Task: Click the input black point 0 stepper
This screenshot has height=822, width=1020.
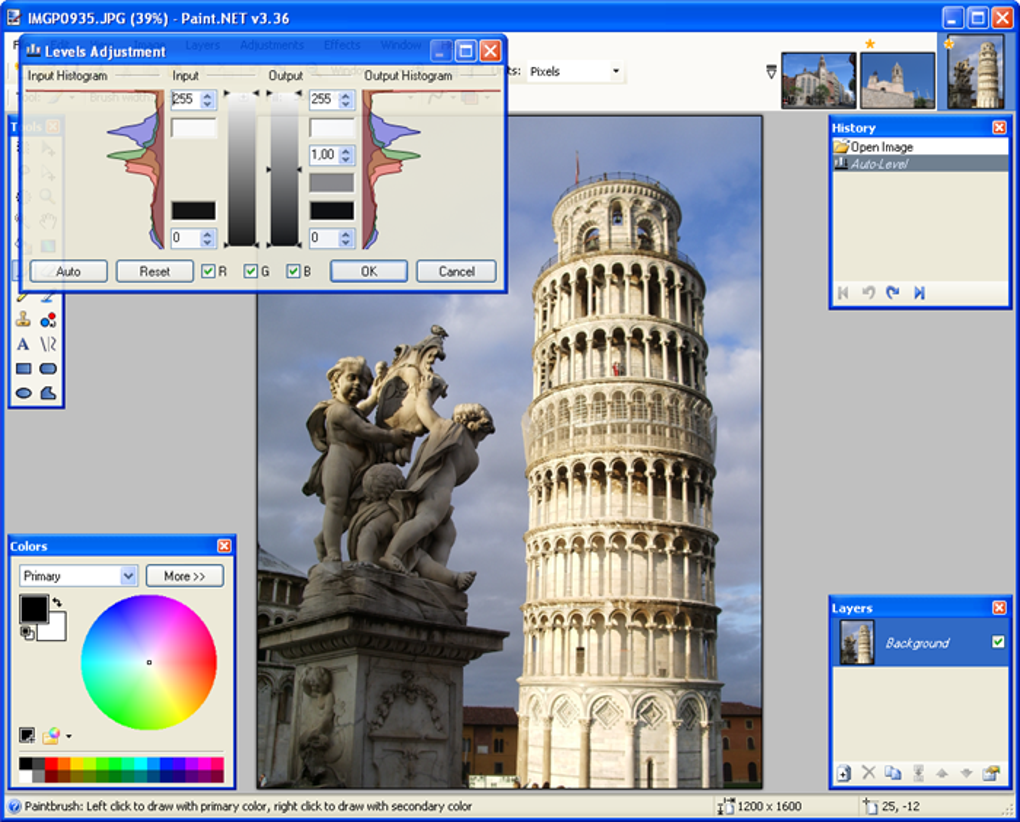Action: [208, 238]
